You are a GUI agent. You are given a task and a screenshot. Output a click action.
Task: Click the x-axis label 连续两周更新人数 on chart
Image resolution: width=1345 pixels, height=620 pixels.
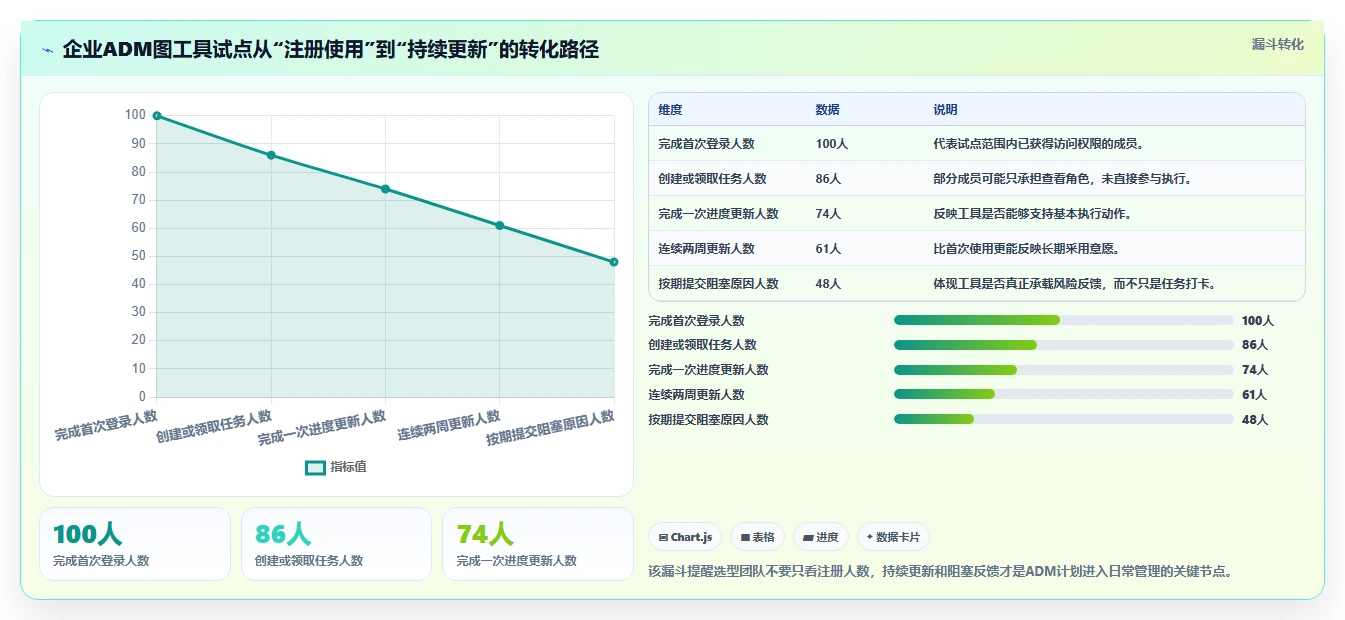pos(449,427)
